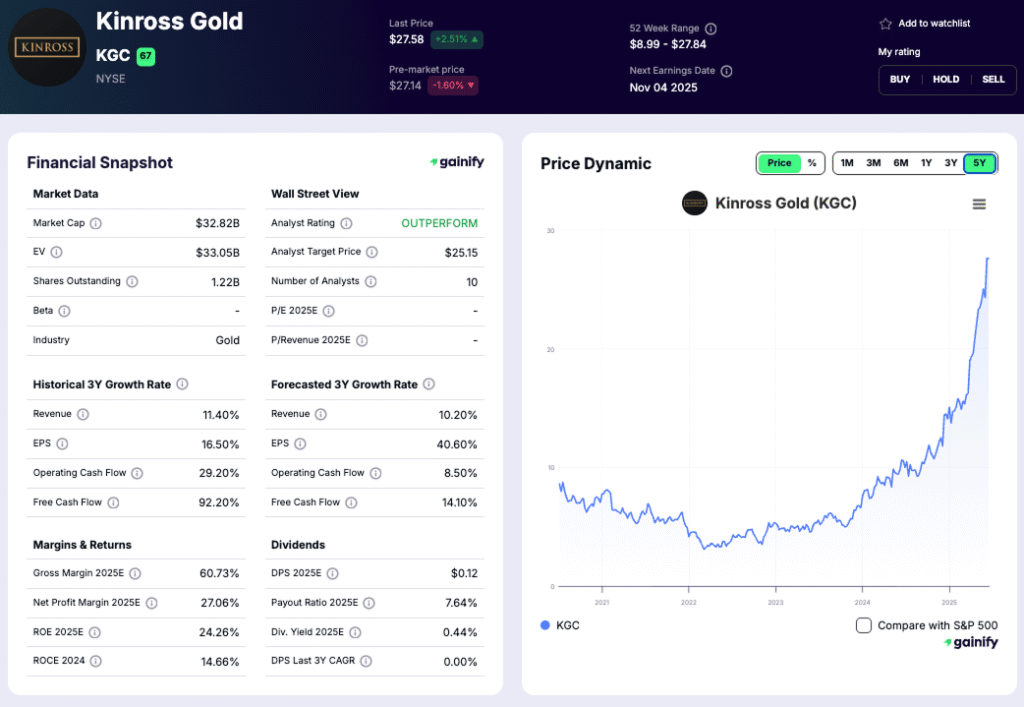Enable Compare with S&P 500
This screenshot has width=1024, height=707.
point(864,624)
